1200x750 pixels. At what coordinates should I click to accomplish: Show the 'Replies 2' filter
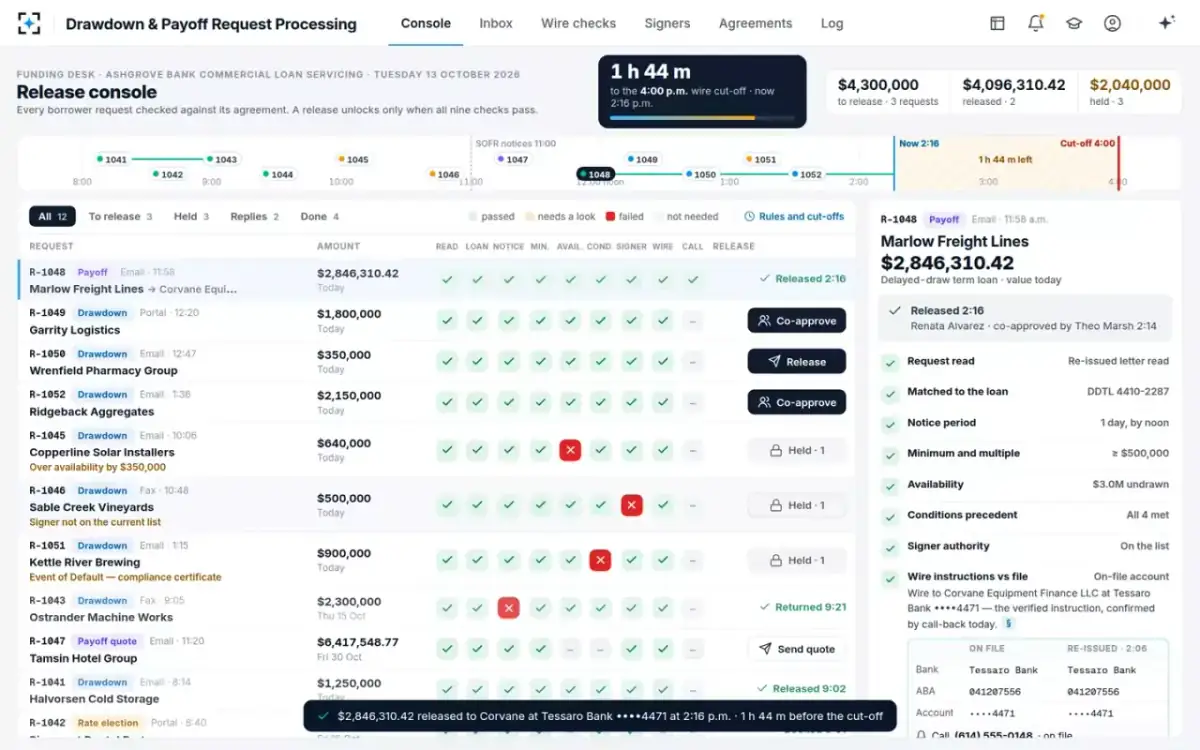(255, 216)
